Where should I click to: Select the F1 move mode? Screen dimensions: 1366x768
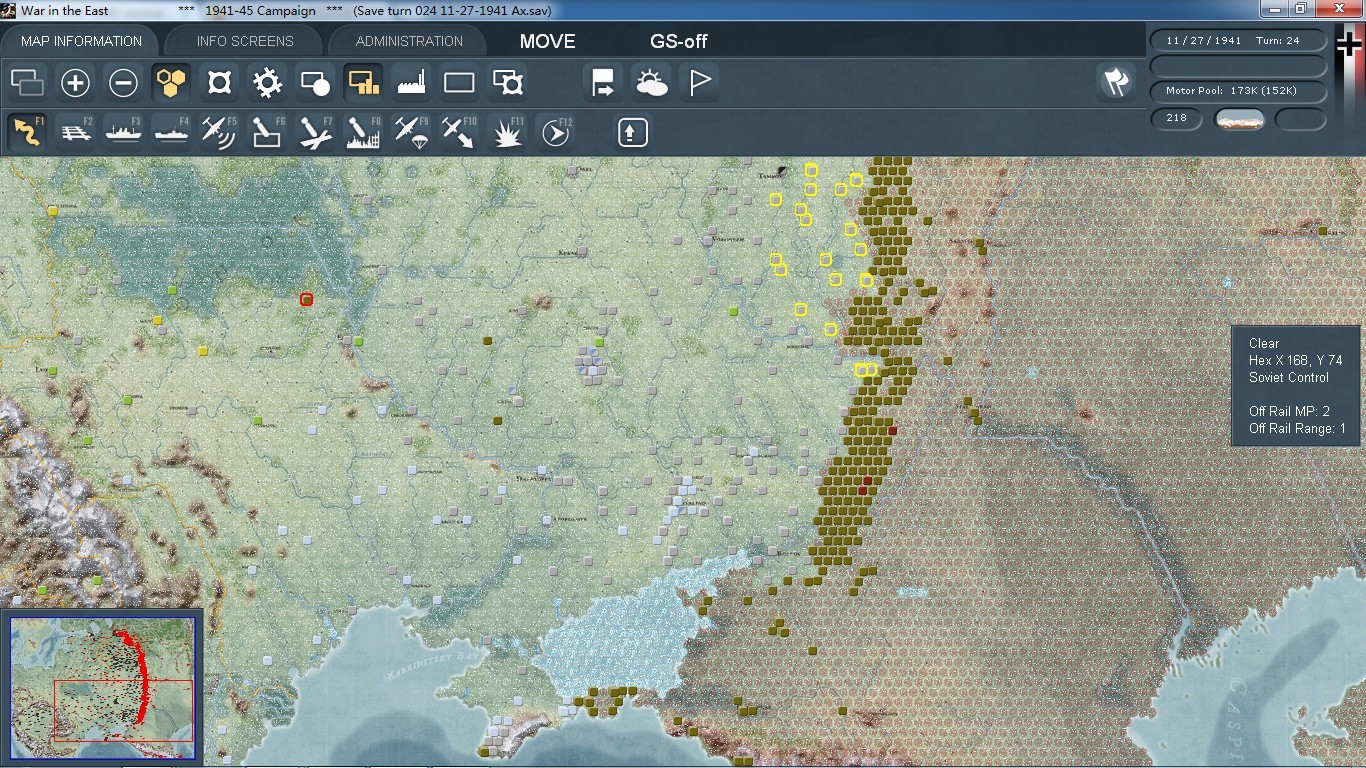pos(27,132)
